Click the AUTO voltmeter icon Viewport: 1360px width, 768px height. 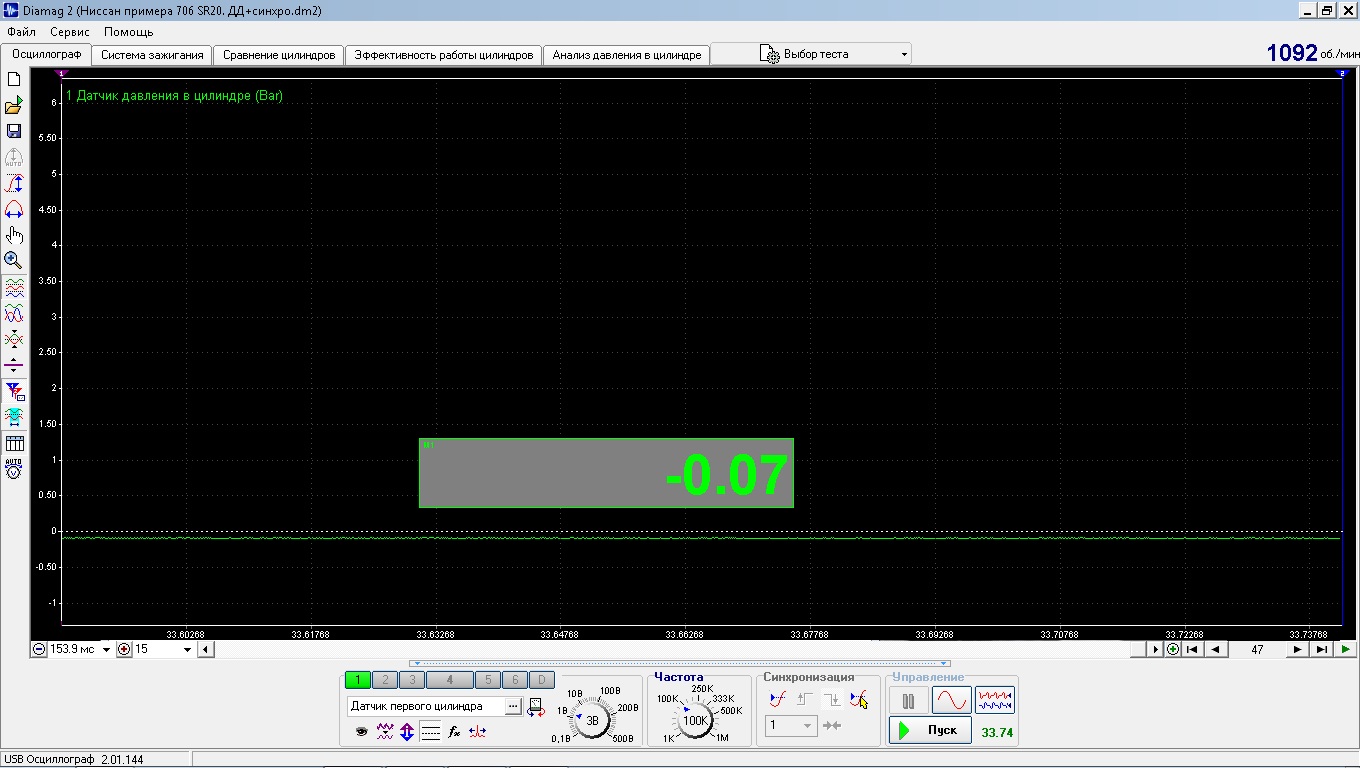pos(14,468)
